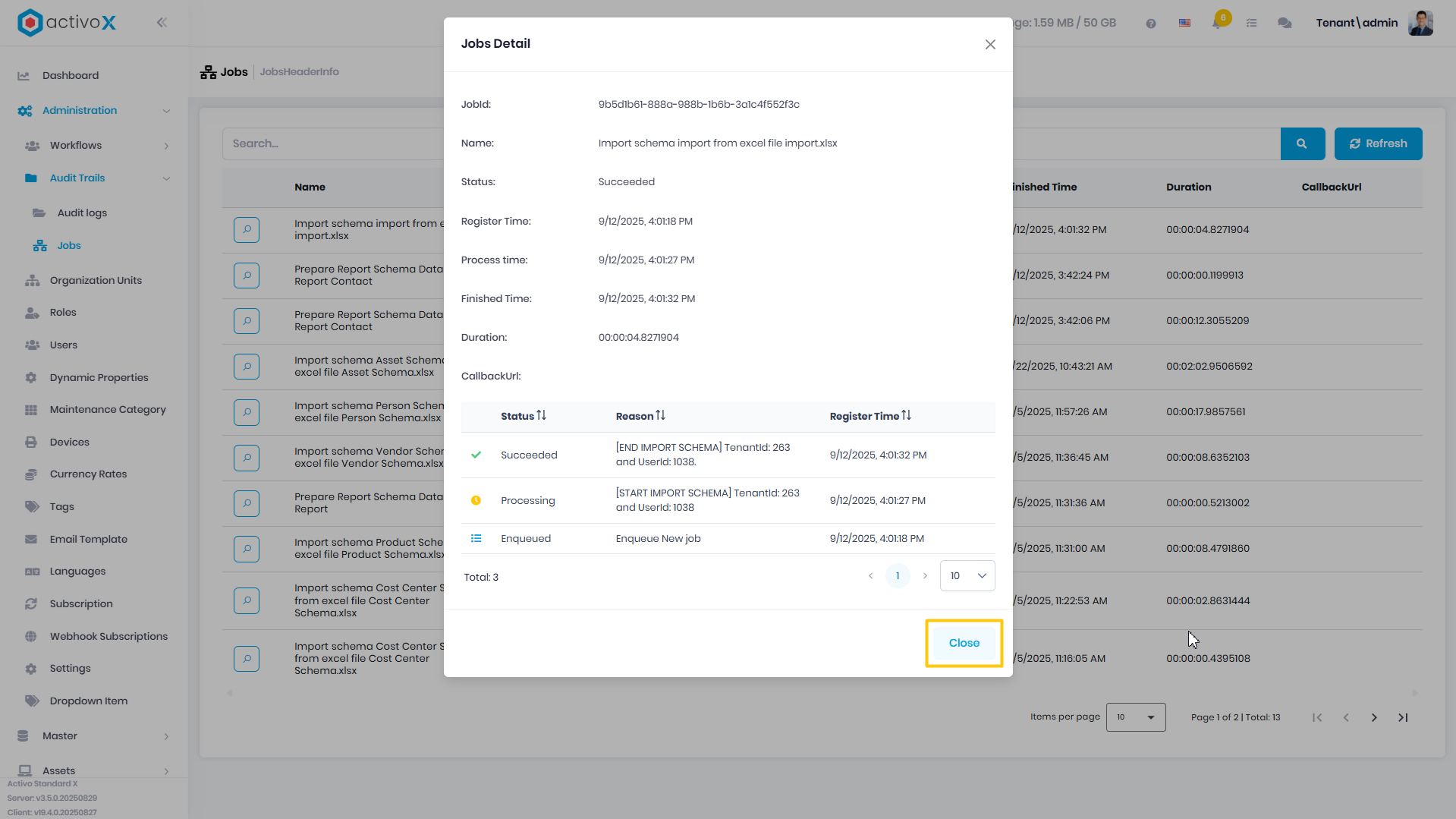Click the Enqueued status row in dialog

728,539
